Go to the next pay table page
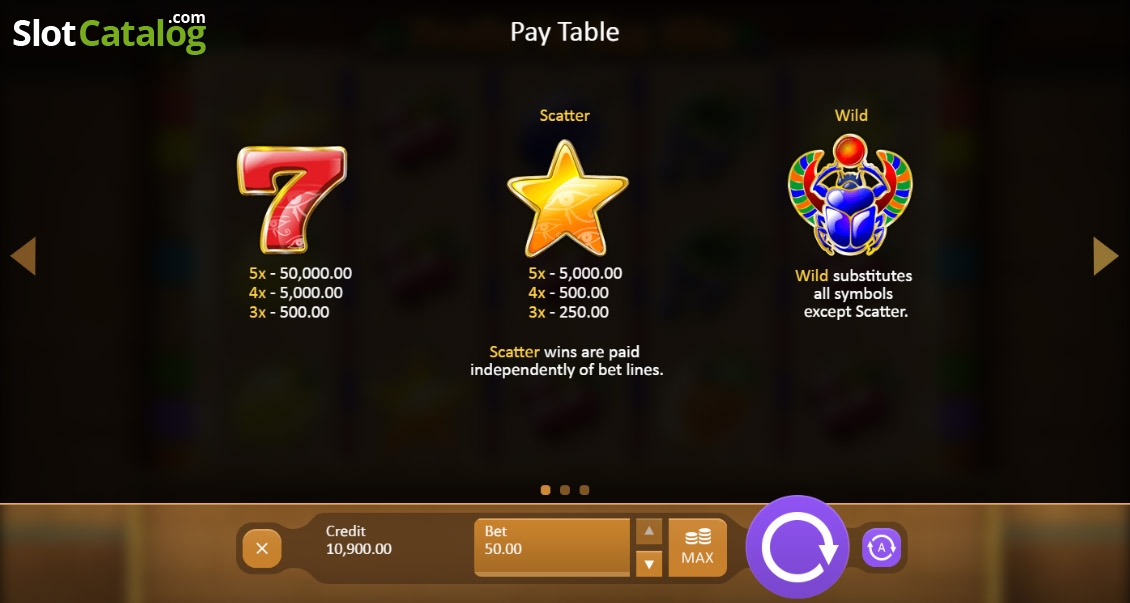This screenshot has width=1130, height=603. (x=1105, y=256)
